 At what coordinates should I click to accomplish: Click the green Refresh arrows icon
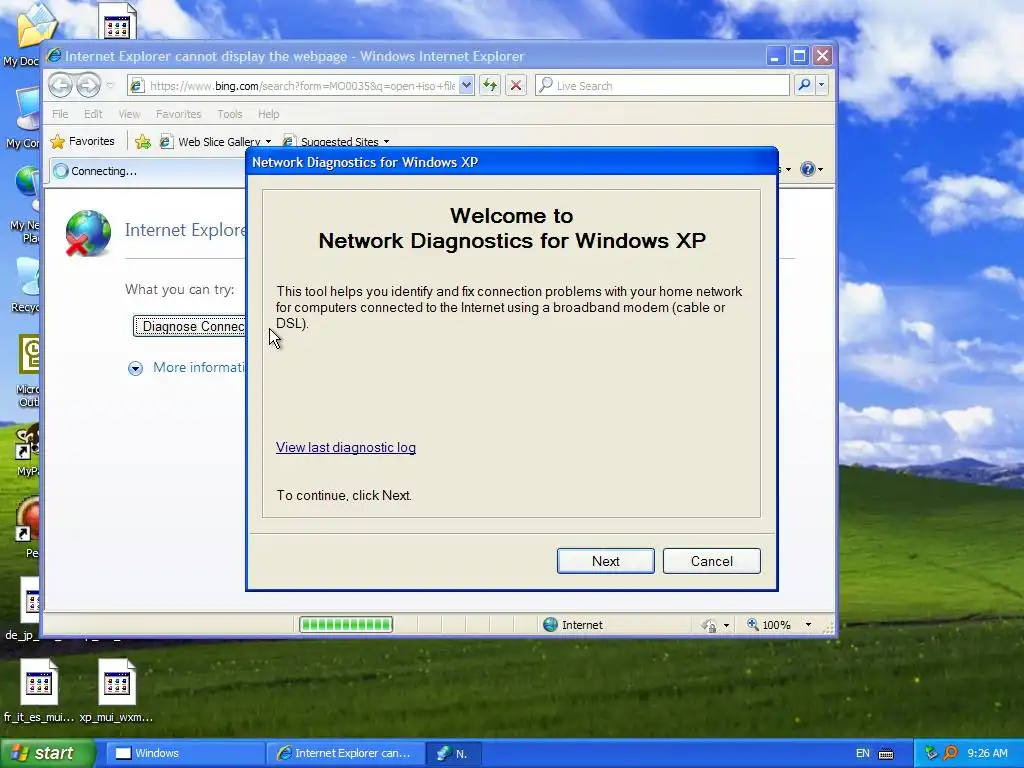[x=490, y=86]
